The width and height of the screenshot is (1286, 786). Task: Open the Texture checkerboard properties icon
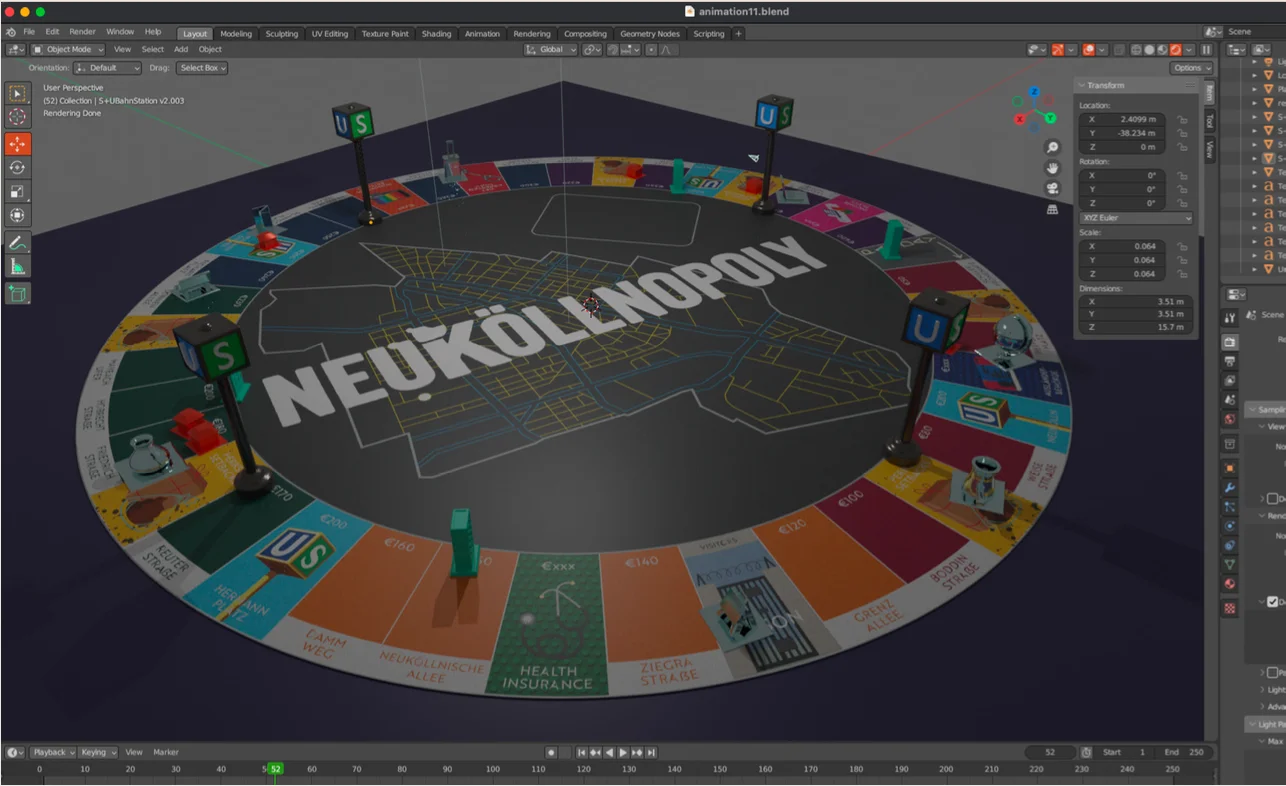coord(1230,609)
